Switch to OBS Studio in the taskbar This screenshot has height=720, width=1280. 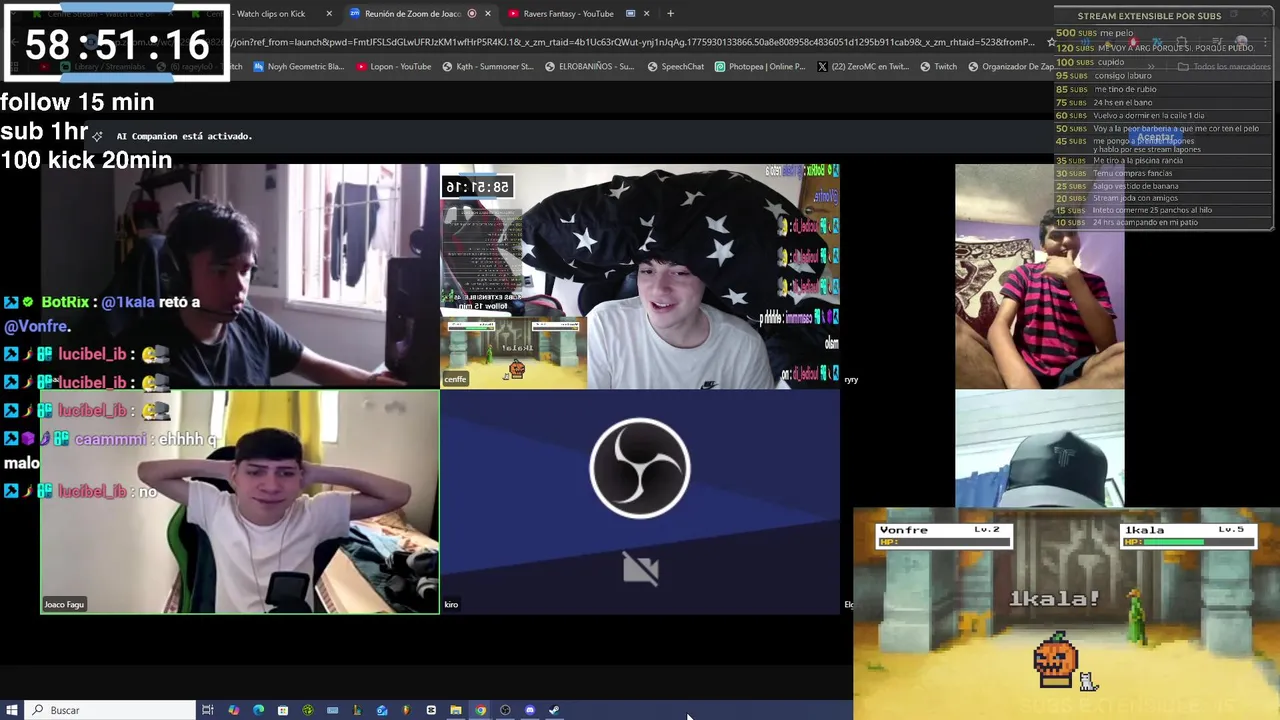505,710
